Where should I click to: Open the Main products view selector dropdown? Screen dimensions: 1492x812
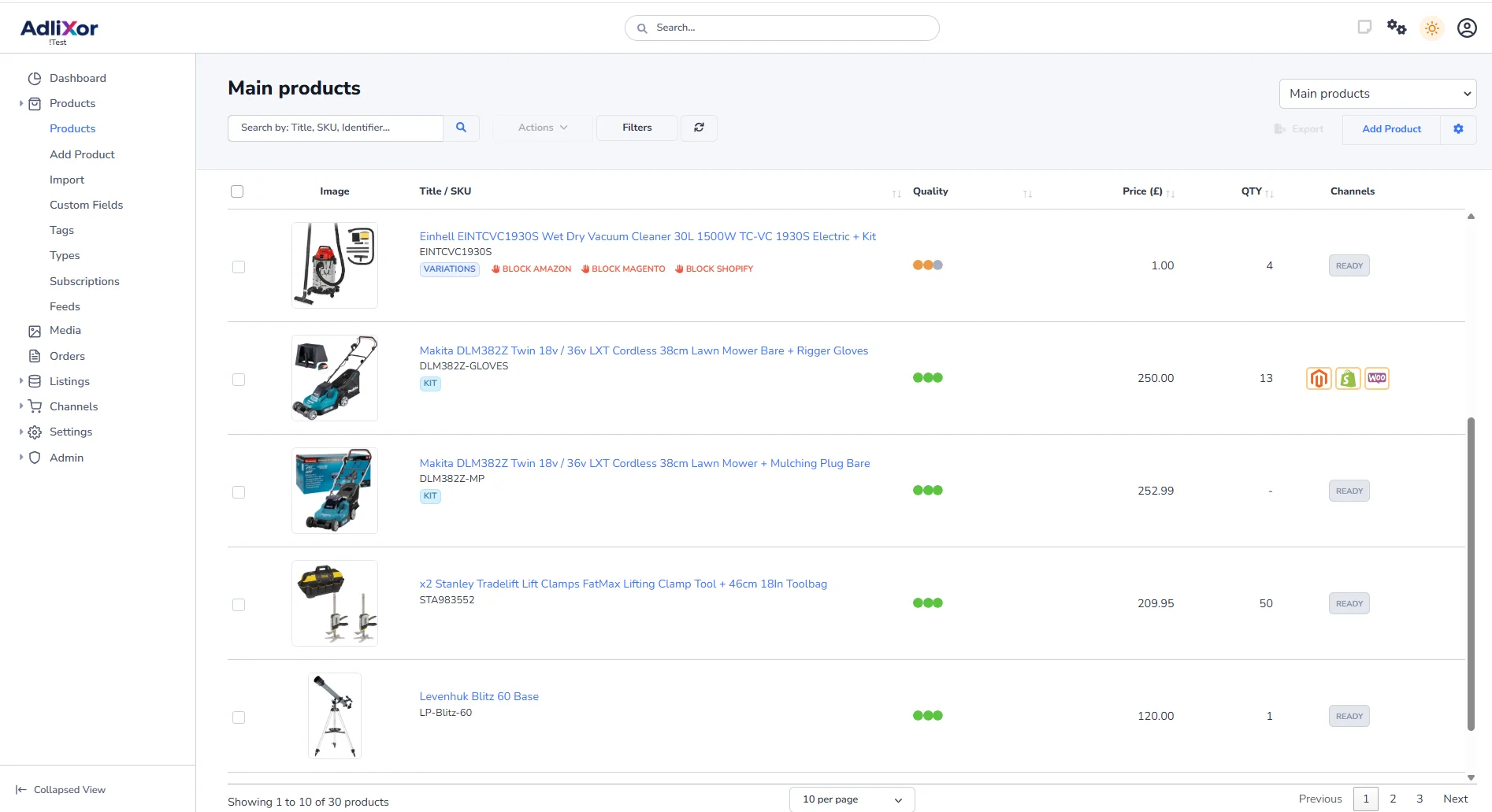click(1377, 93)
